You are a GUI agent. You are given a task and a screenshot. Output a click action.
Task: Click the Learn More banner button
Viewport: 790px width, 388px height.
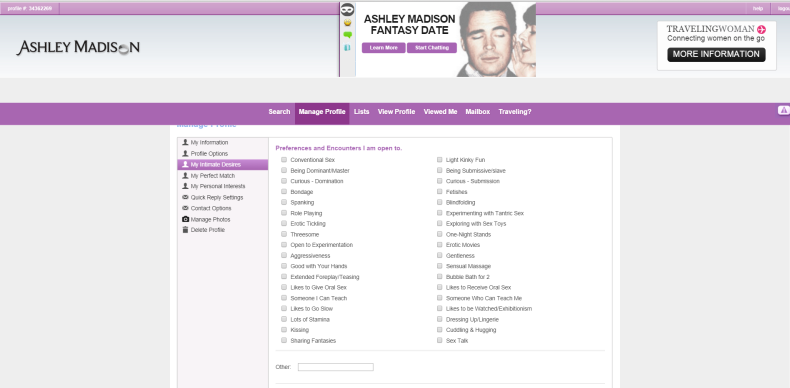pos(383,48)
